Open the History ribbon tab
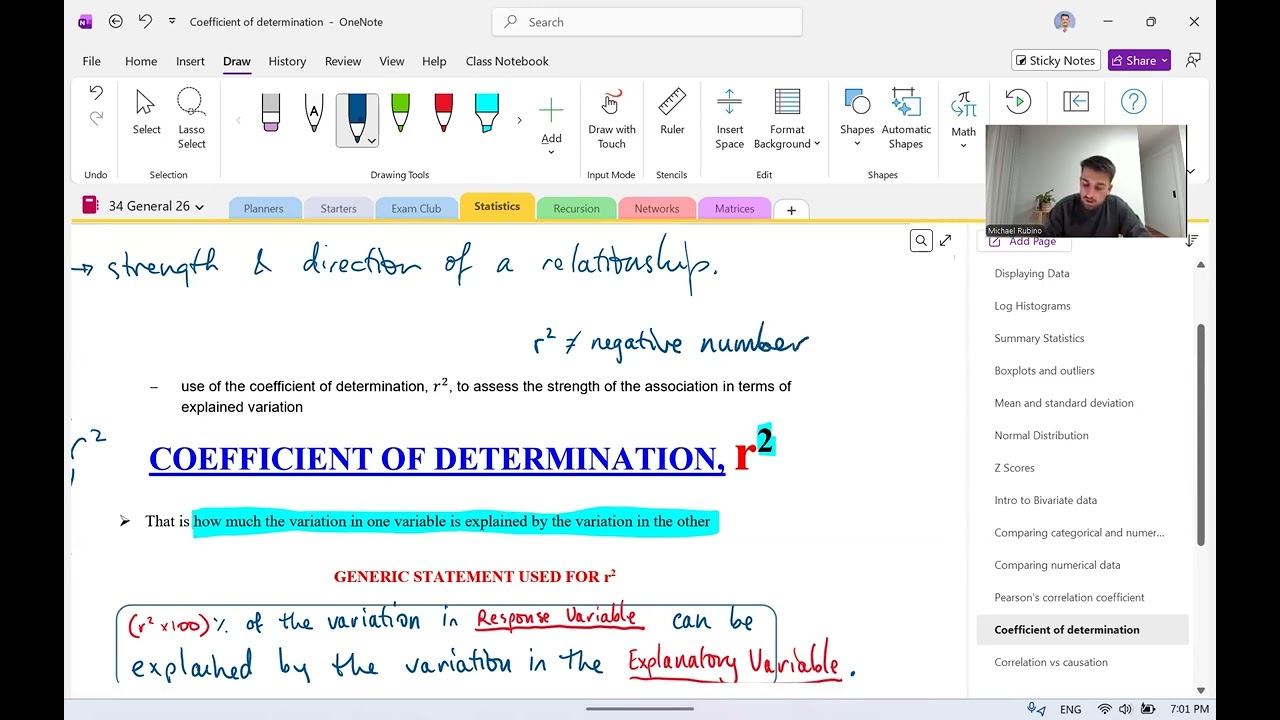The image size is (1280, 720). point(287,61)
